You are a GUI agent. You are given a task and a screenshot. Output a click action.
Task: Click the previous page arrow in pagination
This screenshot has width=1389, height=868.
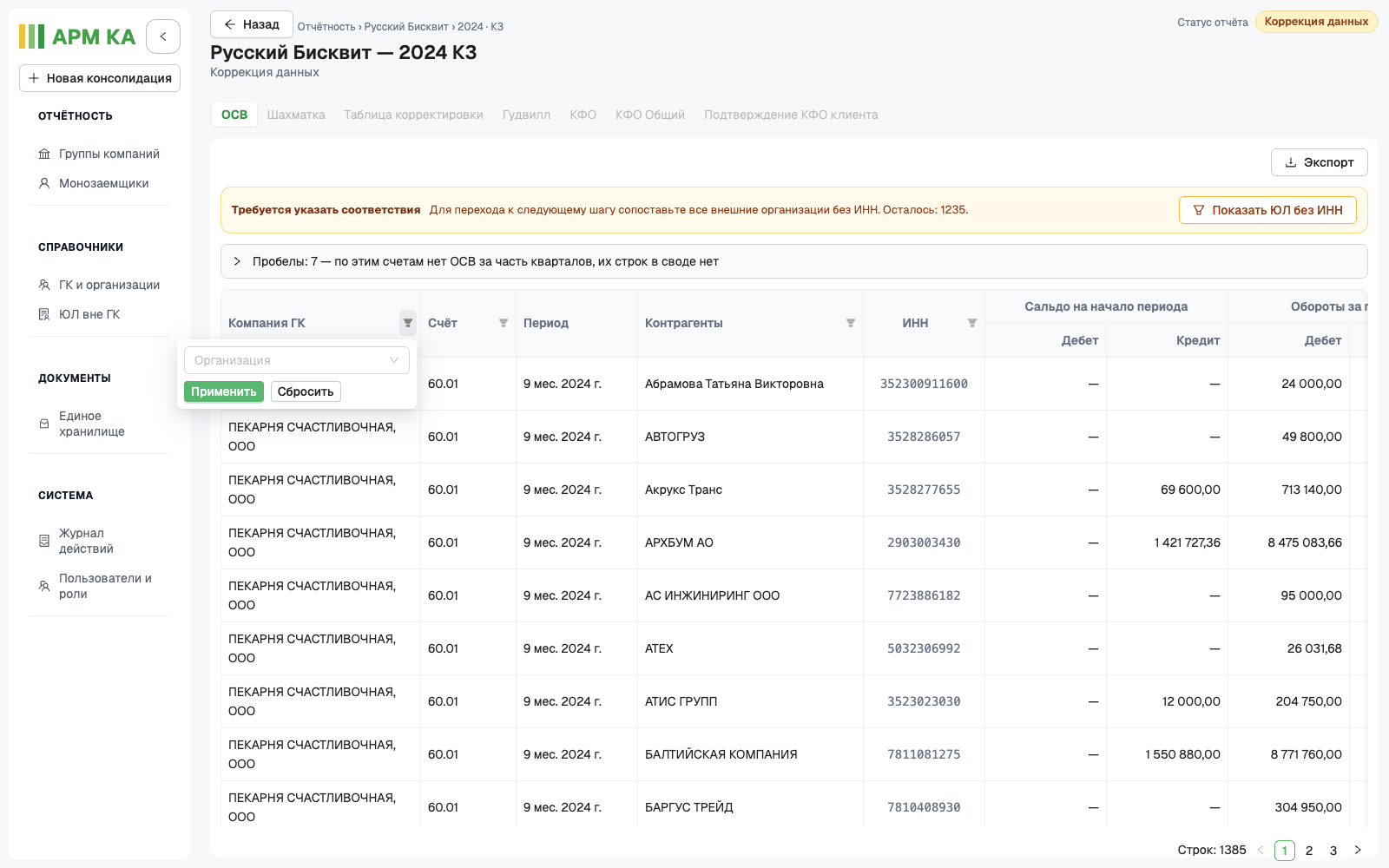point(1261,851)
